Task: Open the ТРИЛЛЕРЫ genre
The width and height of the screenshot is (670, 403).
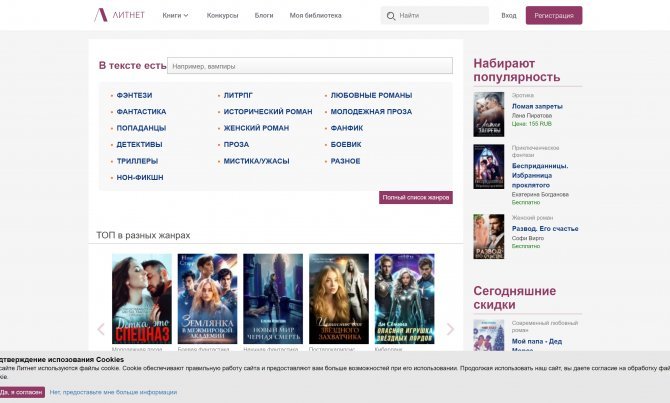Action: click(137, 161)
